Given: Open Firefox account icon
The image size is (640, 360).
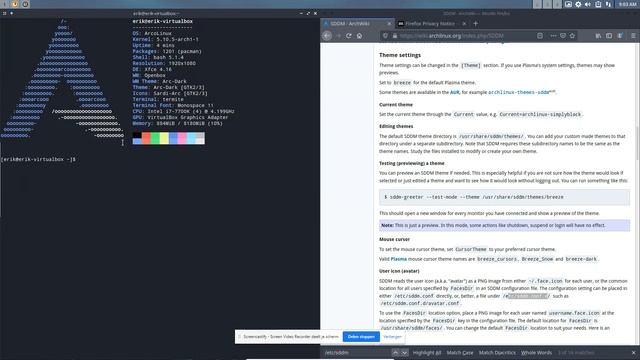Looking at the screenshot, I should tap(620, 36).
